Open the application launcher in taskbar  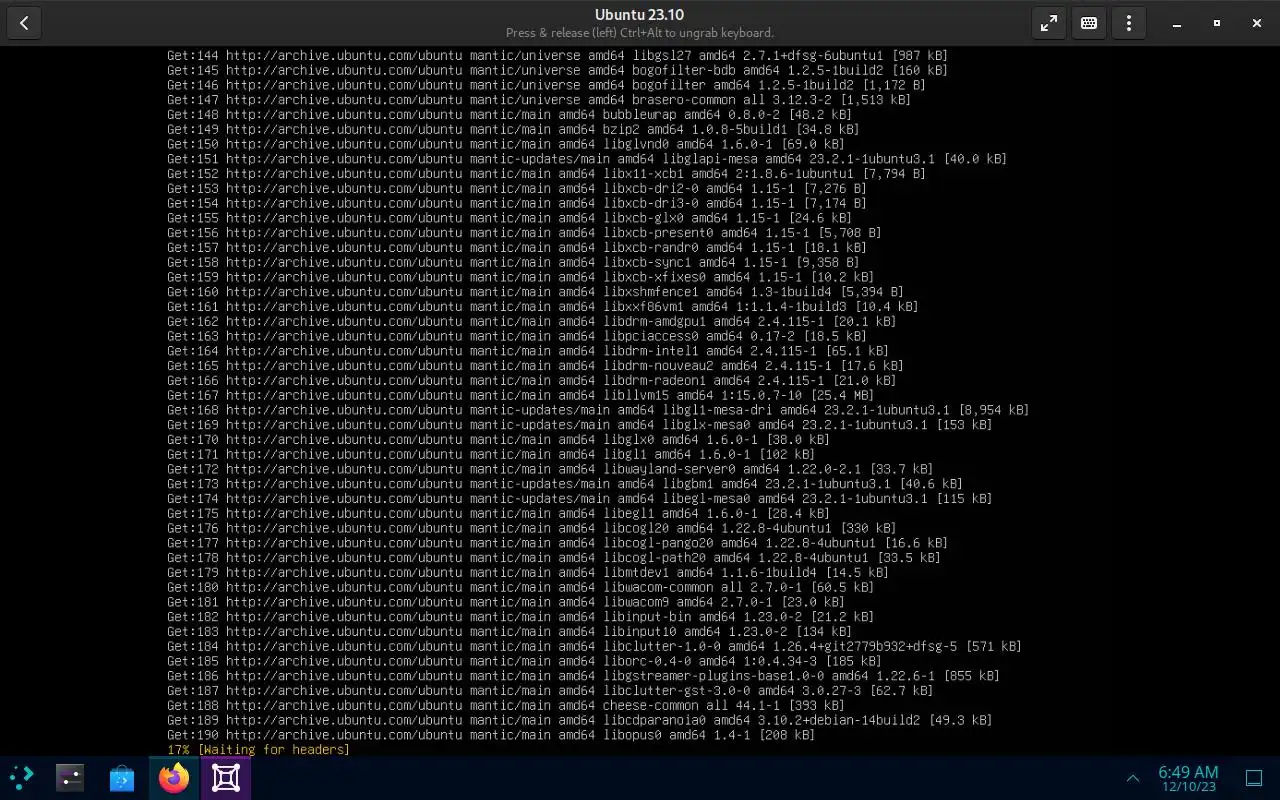[20, 778]
